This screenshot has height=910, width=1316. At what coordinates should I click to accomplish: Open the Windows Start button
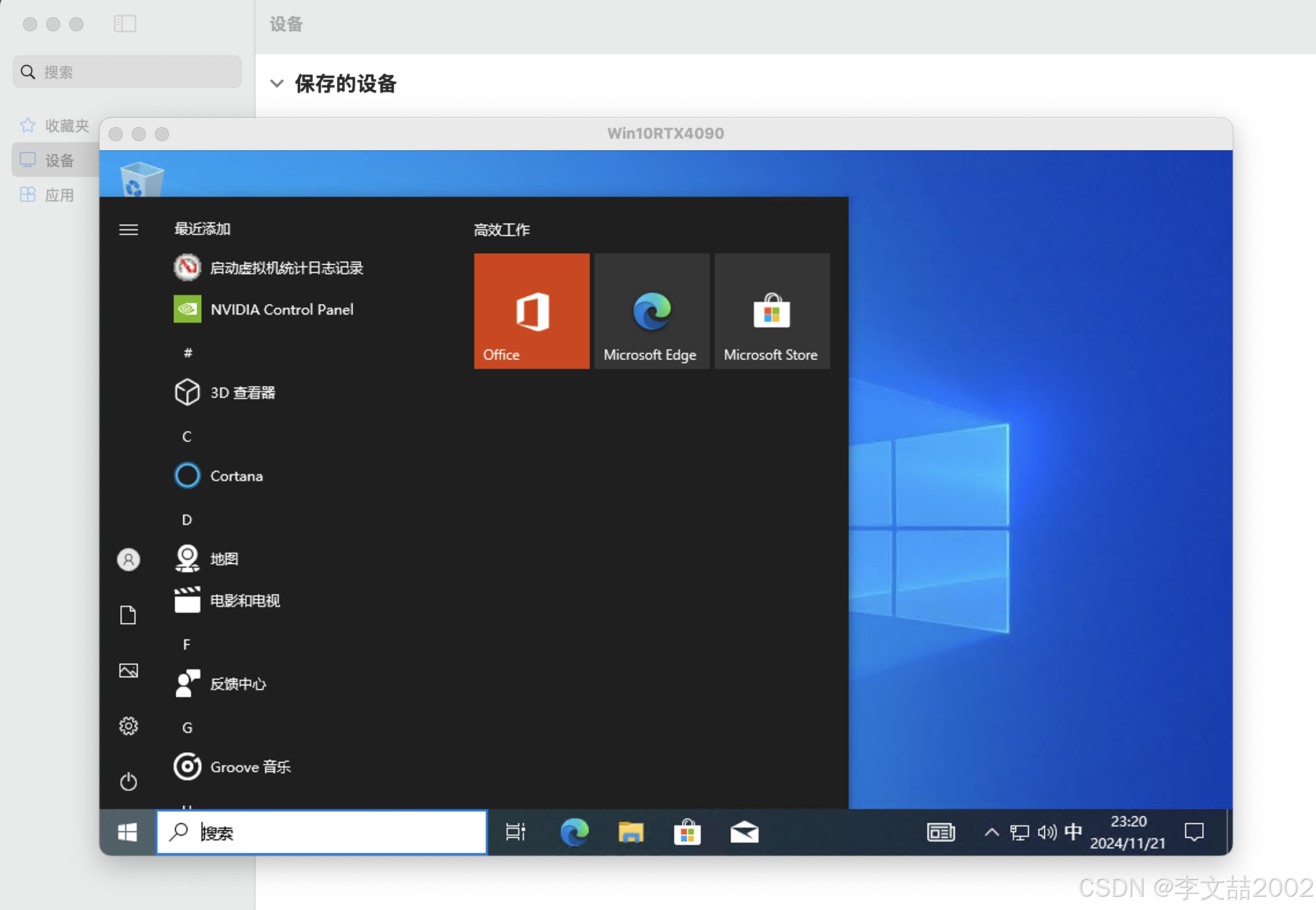pos(127,833)
